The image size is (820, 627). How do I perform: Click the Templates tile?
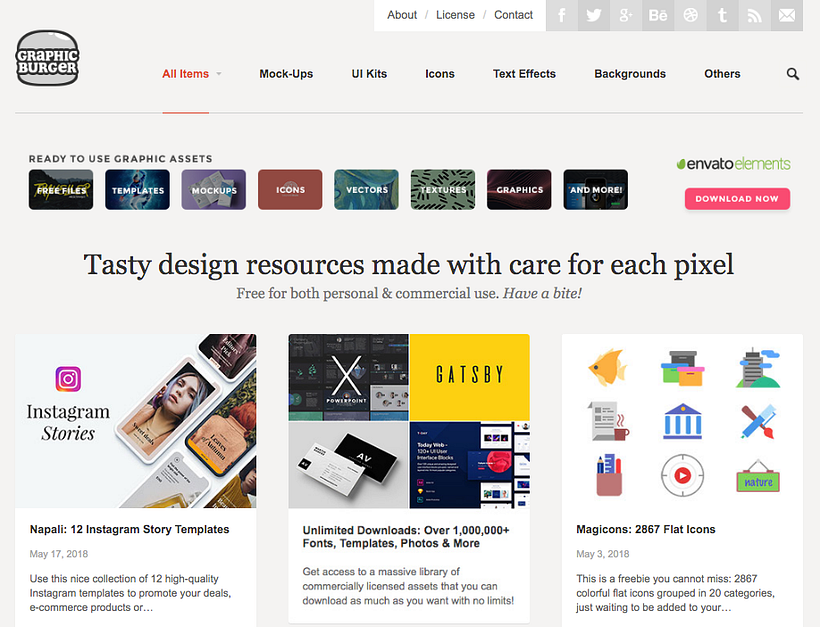137,189
